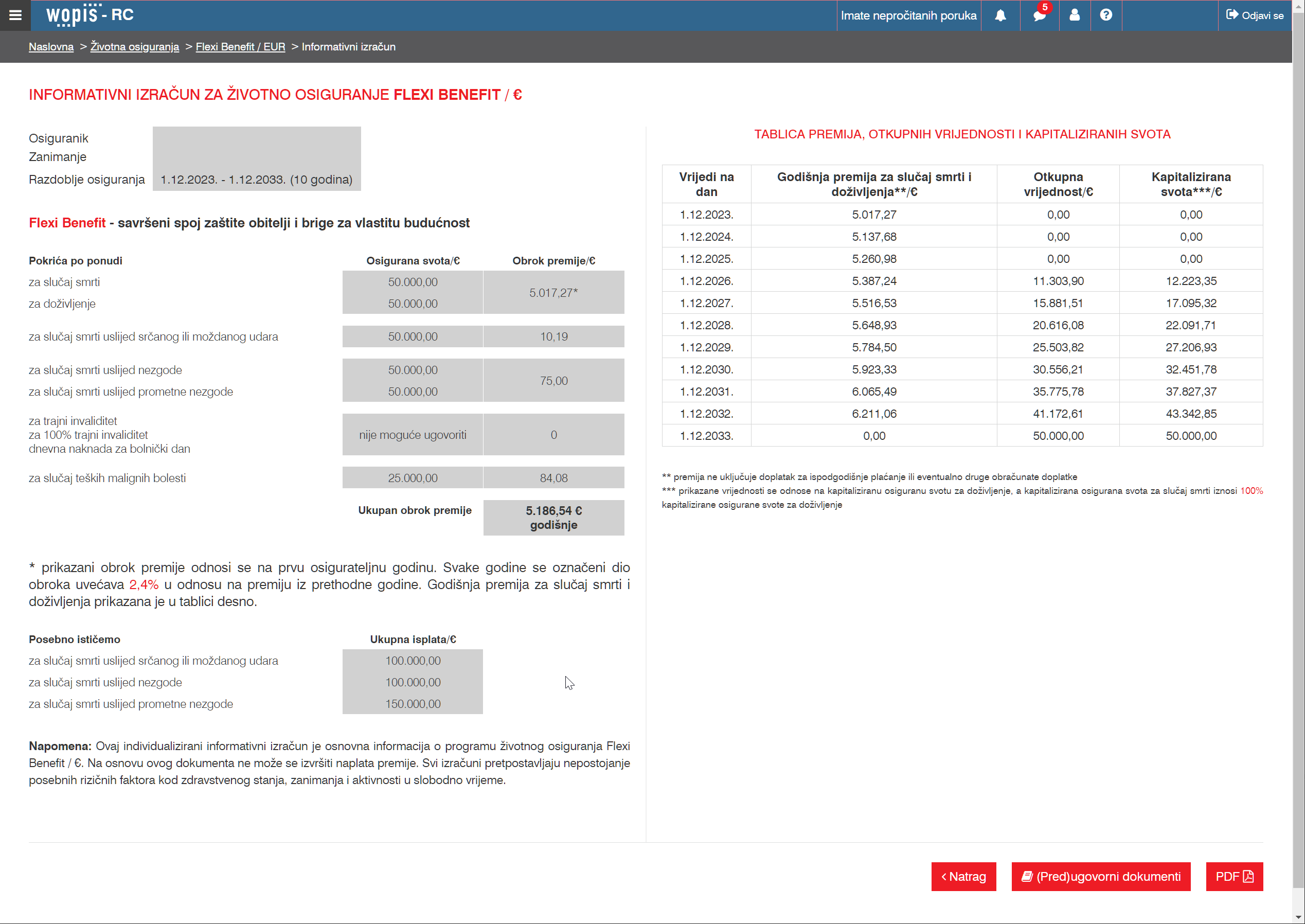
Task: Click the premium value 10,19
Action: tap(553, 337)
